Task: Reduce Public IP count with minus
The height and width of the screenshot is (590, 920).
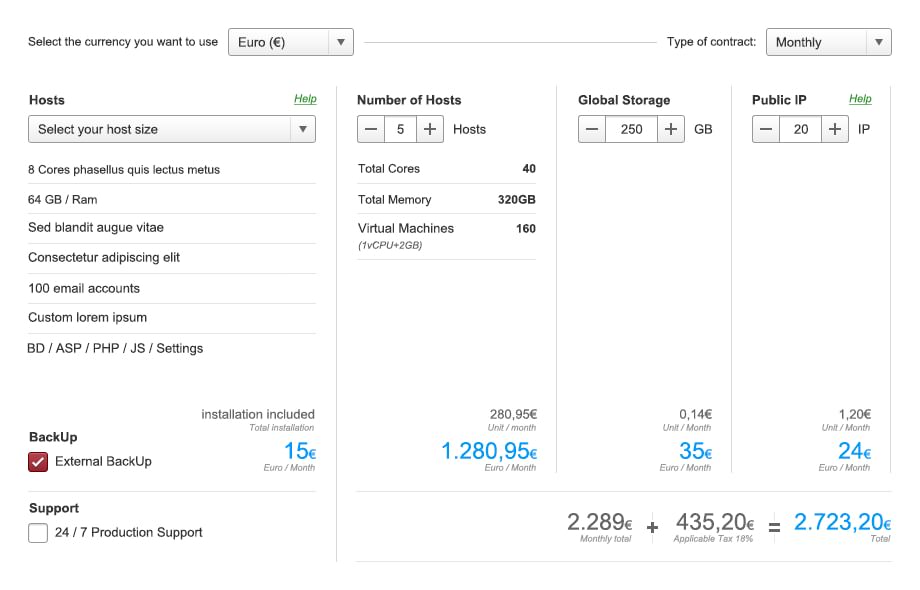Action: 766,129
